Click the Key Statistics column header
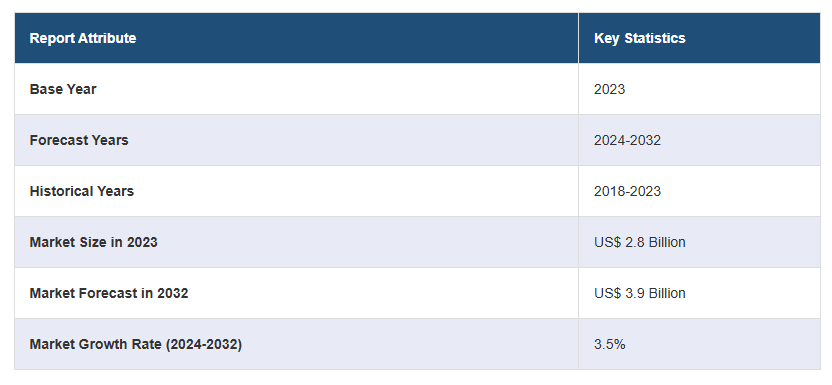Image resolution: width=832 pixels, height=385 pixels. tap(639, 38)
